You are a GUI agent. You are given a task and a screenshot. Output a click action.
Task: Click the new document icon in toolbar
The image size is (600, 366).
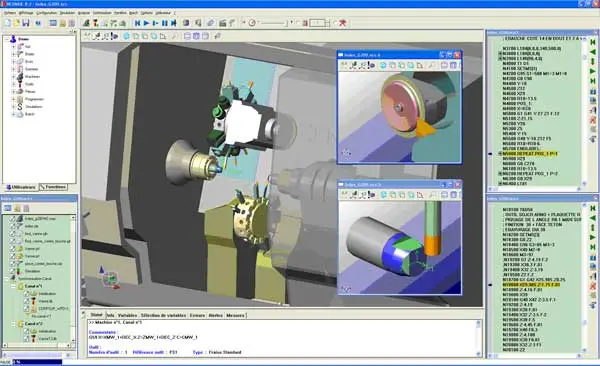[x=8, y=23]
